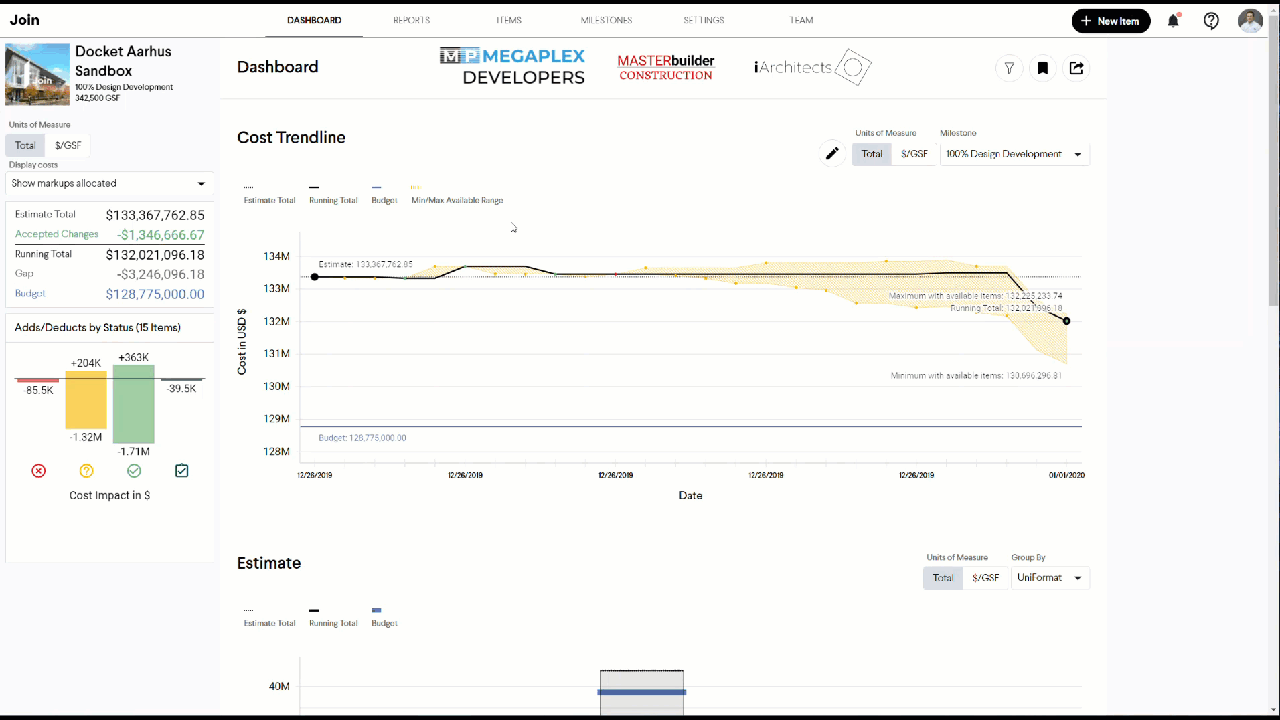Open the 100% Design Development milestone dropdown
The width and height of the screenshot is (1280, 720).
coord(1015,154)
